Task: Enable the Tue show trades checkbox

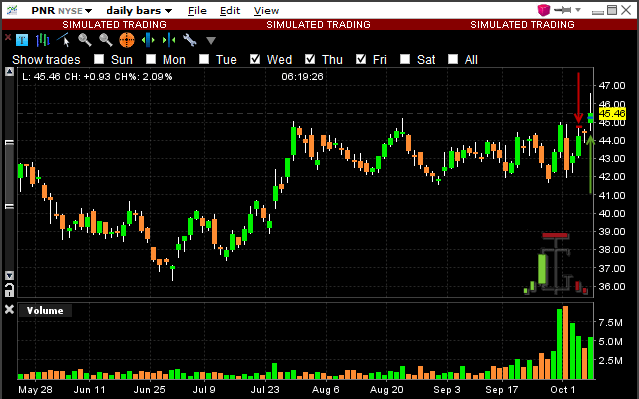Action: click(x=204, y=59)
